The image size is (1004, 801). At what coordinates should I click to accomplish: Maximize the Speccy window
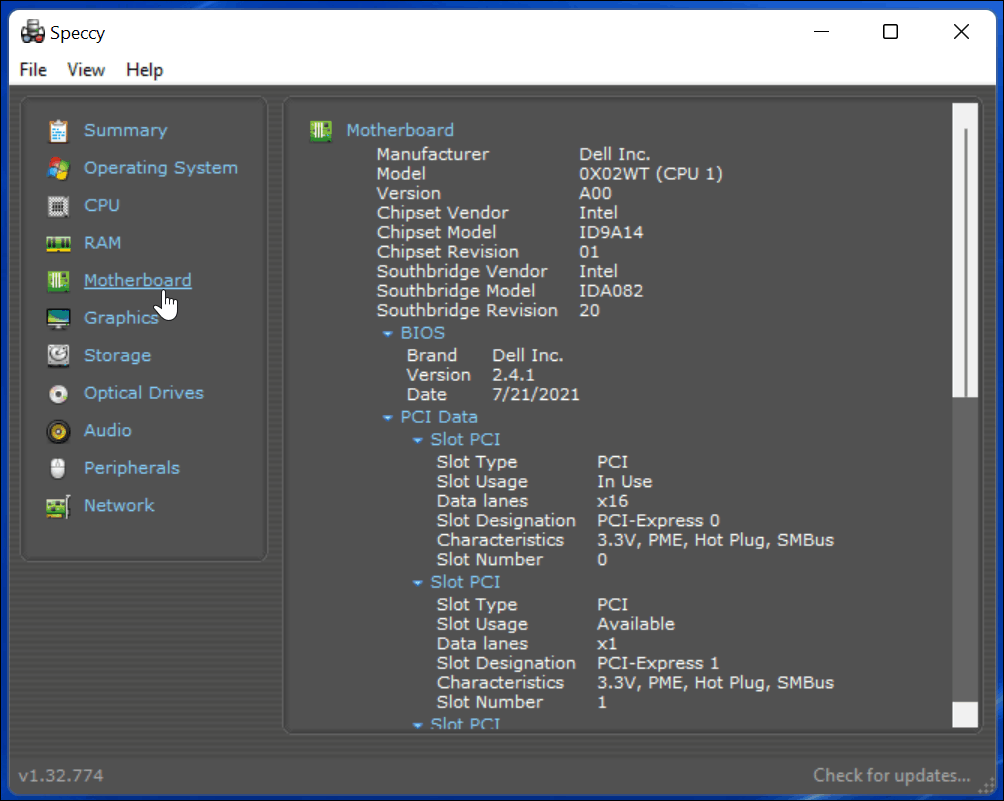[890, 31]
